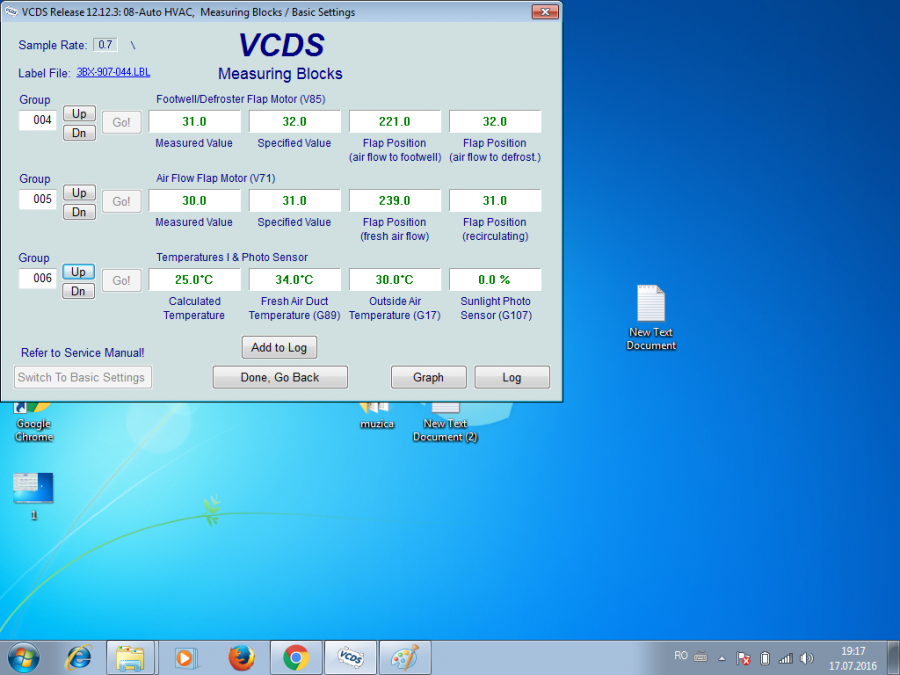Screen dimensions: 900x675
Task: Click the volume speaker tray icon
Action: tap(806, 658)
